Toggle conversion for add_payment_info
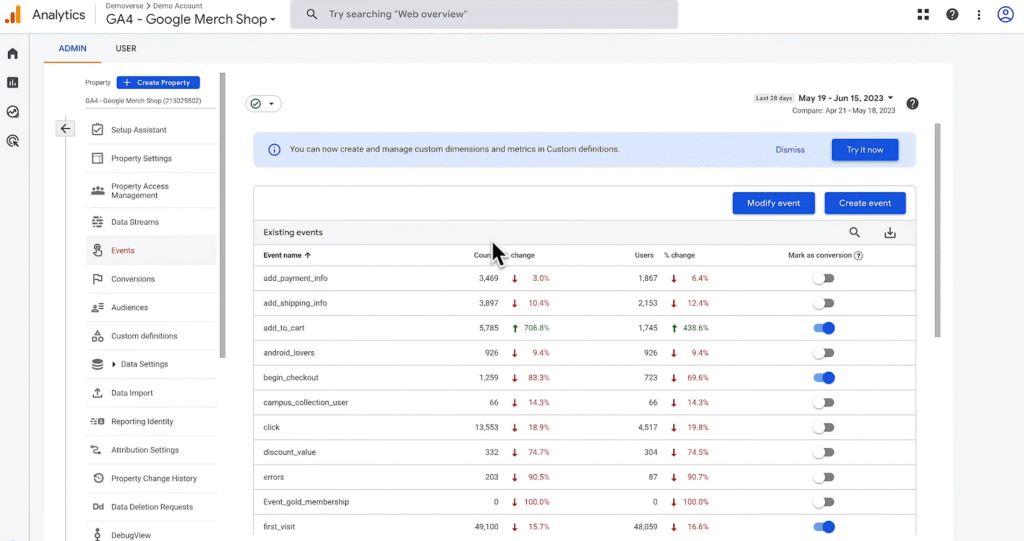The image size is (1024, 541). pyautogui.click(x=824, y=278)
